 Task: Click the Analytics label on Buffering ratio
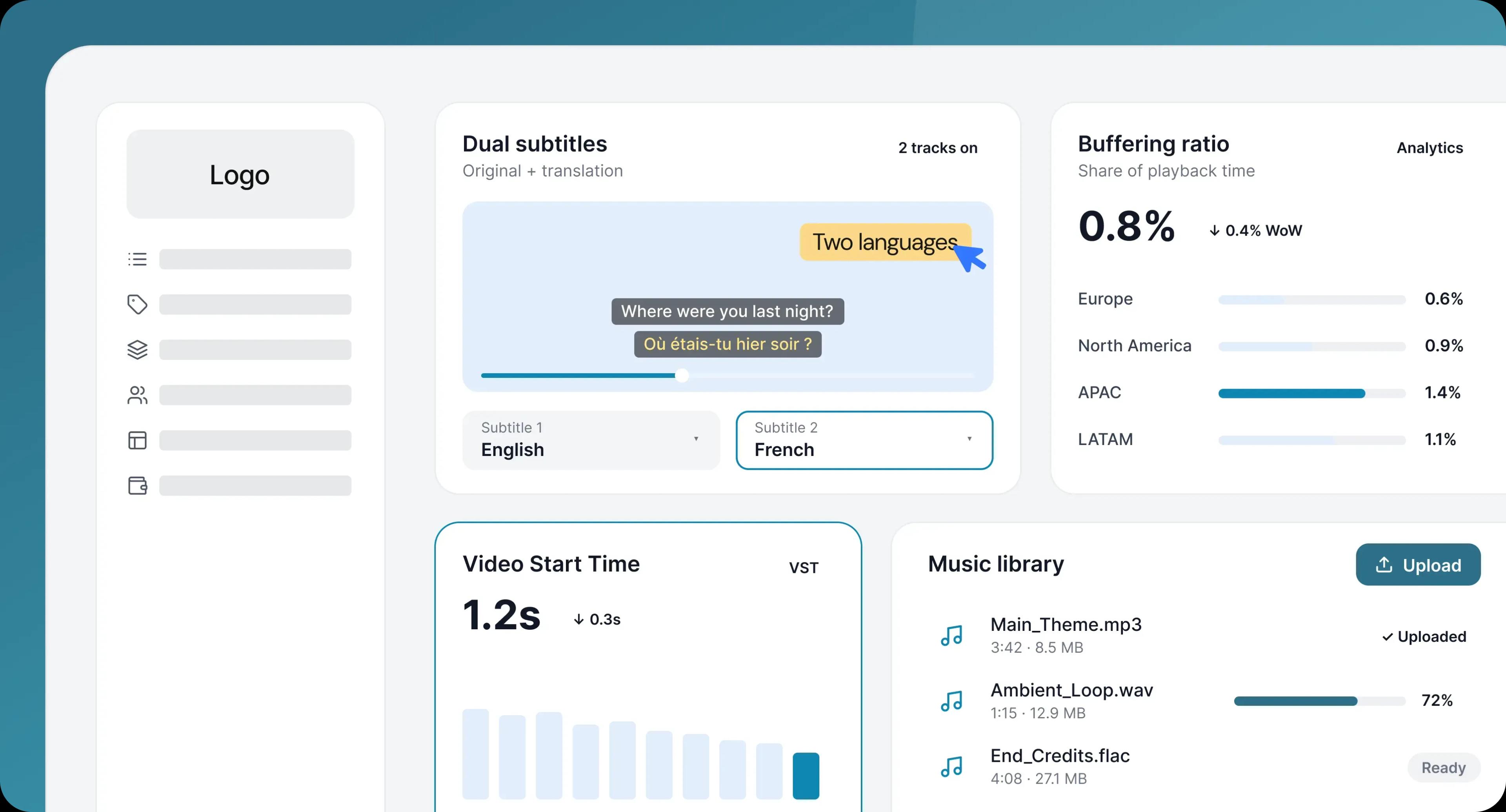point(1430,148)
